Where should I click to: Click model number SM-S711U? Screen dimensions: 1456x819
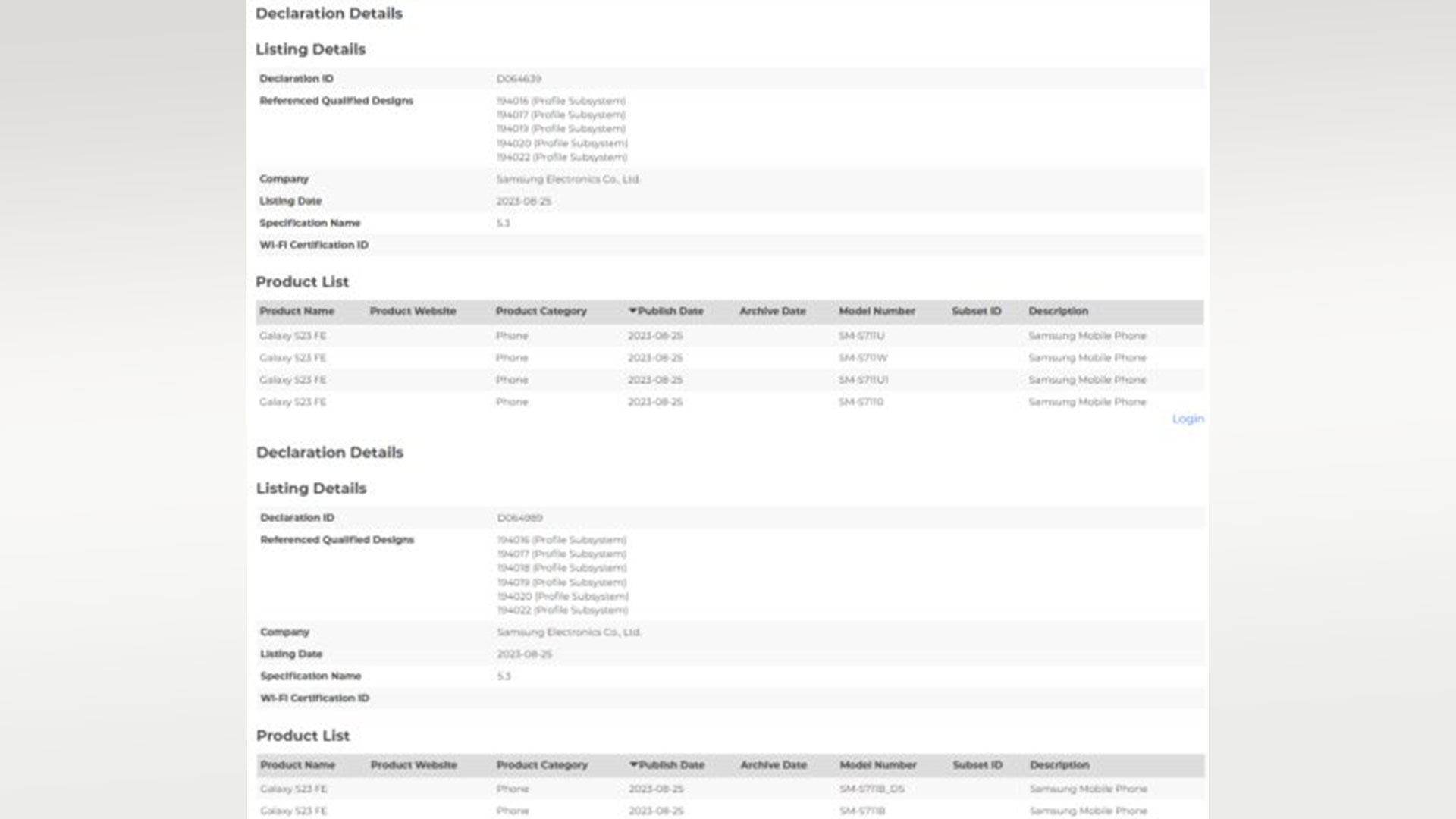(x=861, y=336)
